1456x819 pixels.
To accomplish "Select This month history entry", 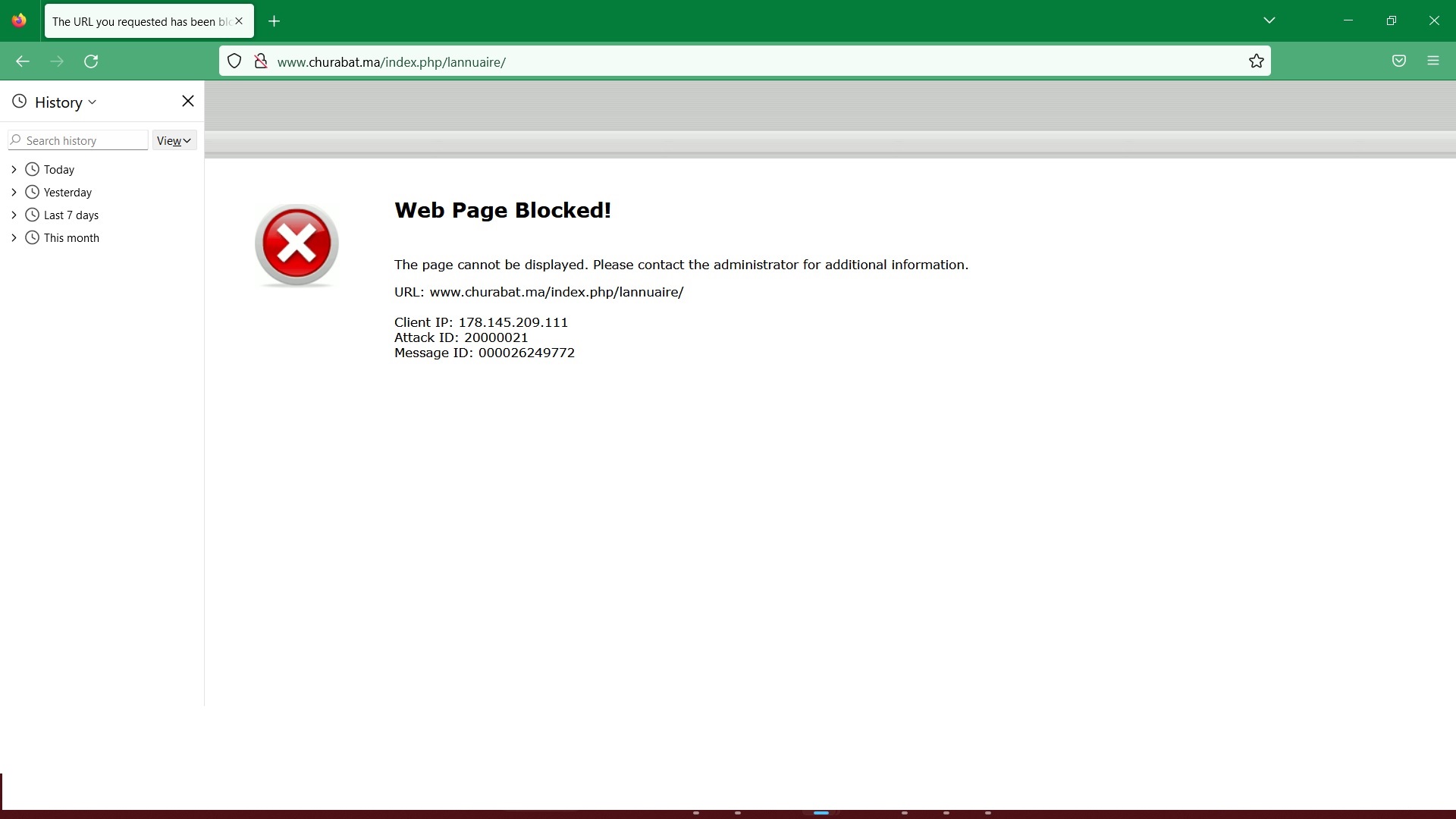I will tap(71, 238).
